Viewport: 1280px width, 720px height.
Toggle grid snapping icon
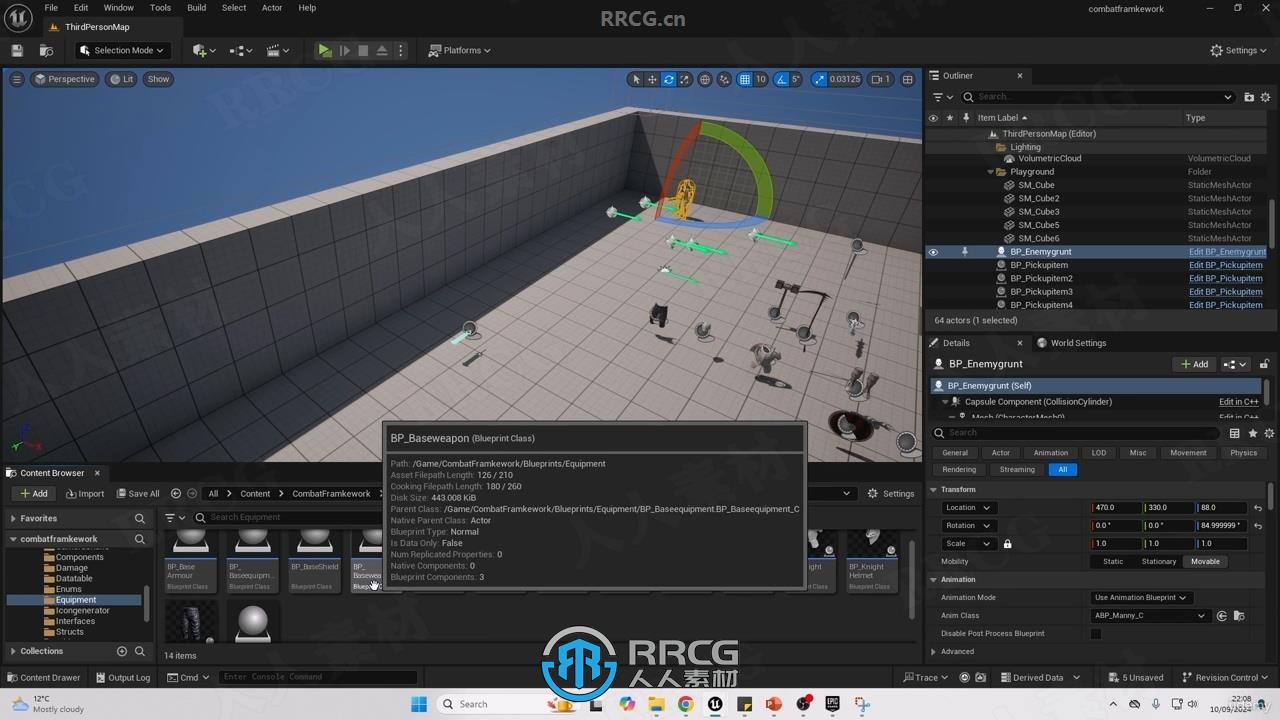[744, 79]
